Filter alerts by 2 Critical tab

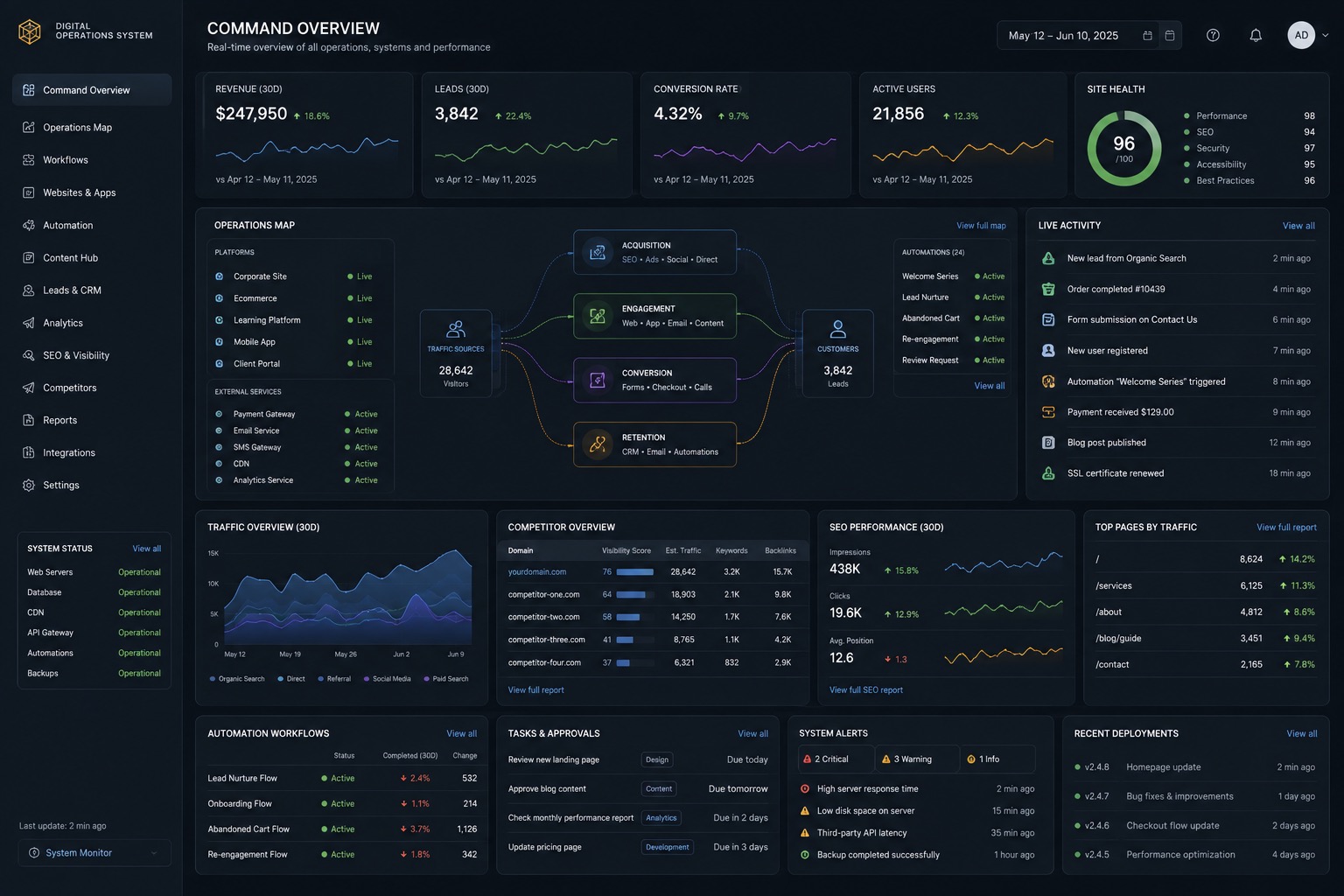(836, 759)
